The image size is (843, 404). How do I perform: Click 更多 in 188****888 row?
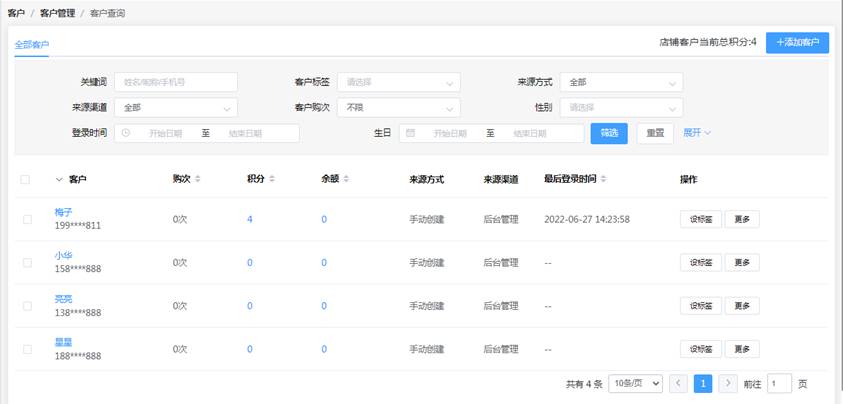pyautogui.click(x=742, y=349)
